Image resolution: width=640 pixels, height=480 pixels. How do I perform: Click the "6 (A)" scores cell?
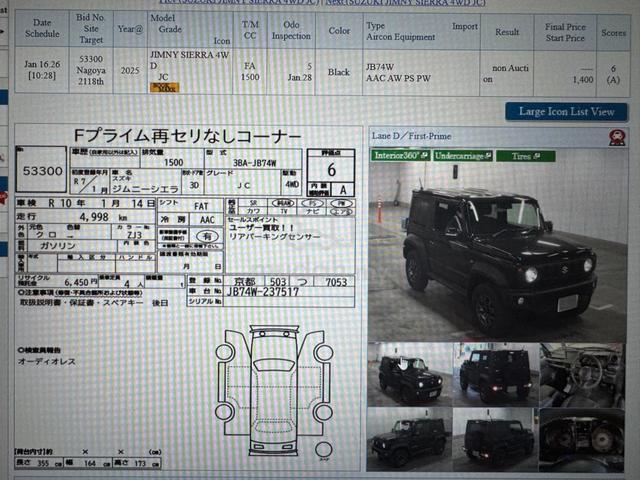613,74
